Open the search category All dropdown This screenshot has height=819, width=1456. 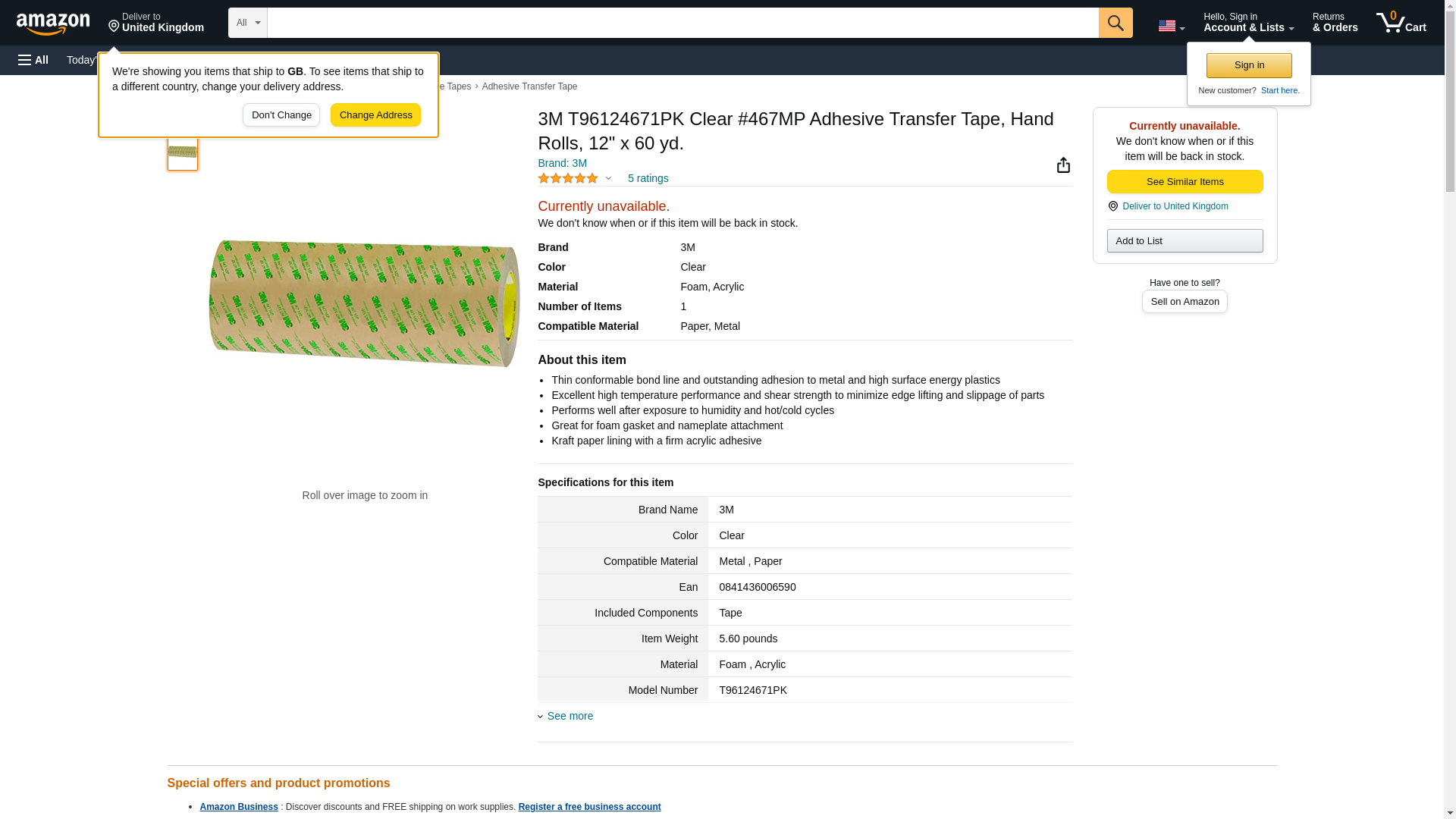click(x=247, y=23)
